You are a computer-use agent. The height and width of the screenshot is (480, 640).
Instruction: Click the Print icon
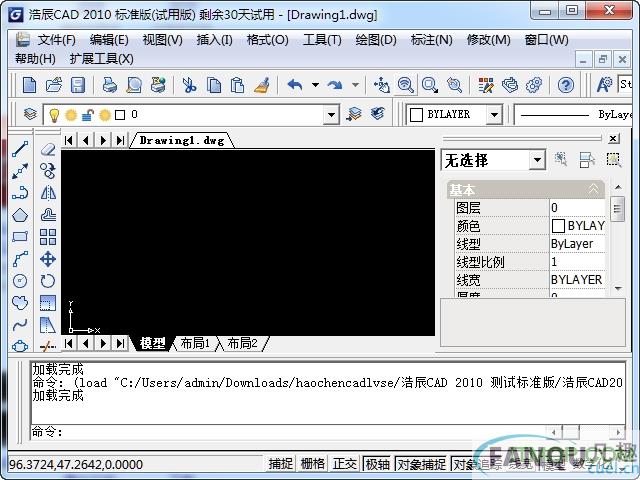tap(109, 85)
